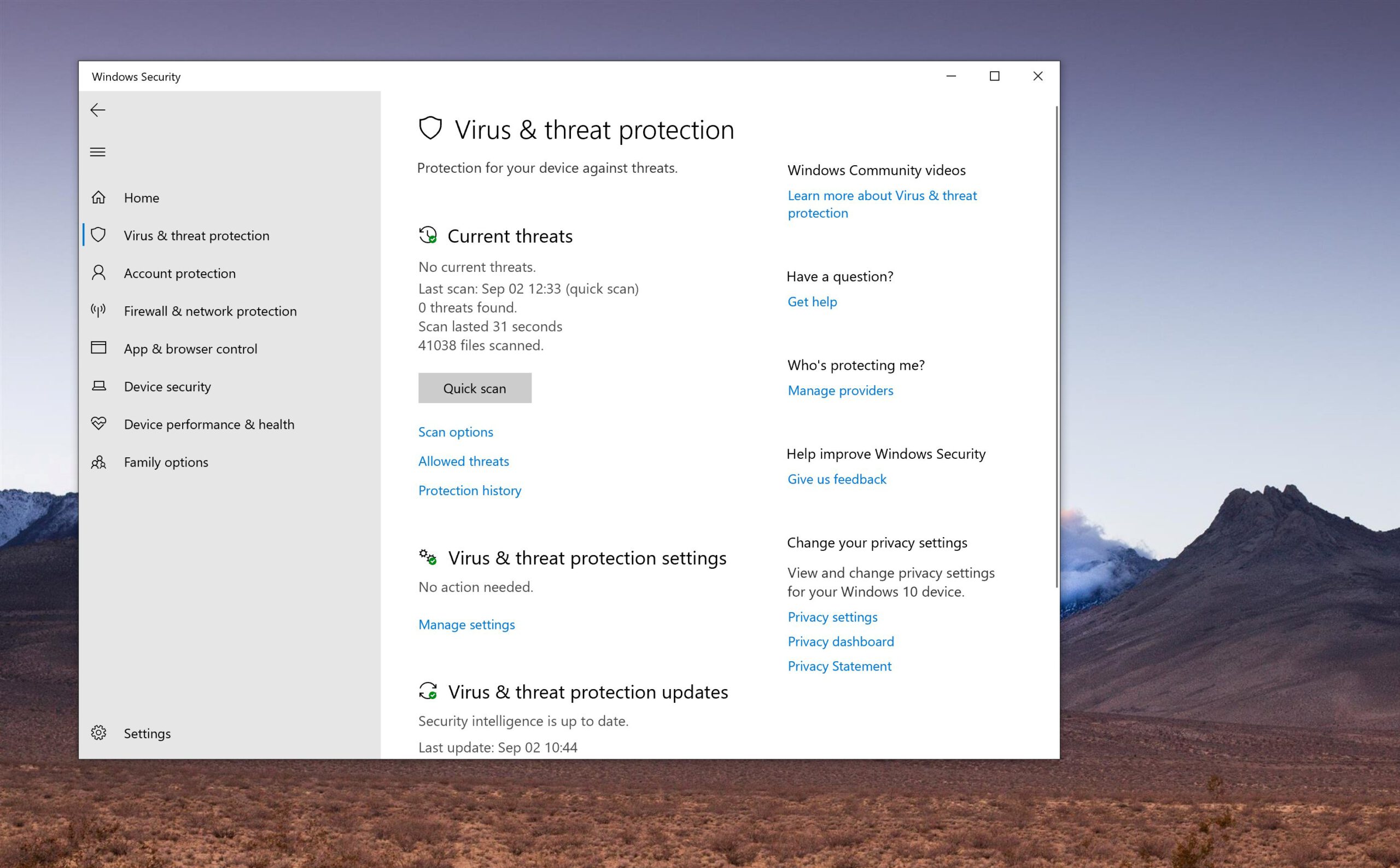
Task: Click the Device security laptop icon
Action: pos(99,386)
